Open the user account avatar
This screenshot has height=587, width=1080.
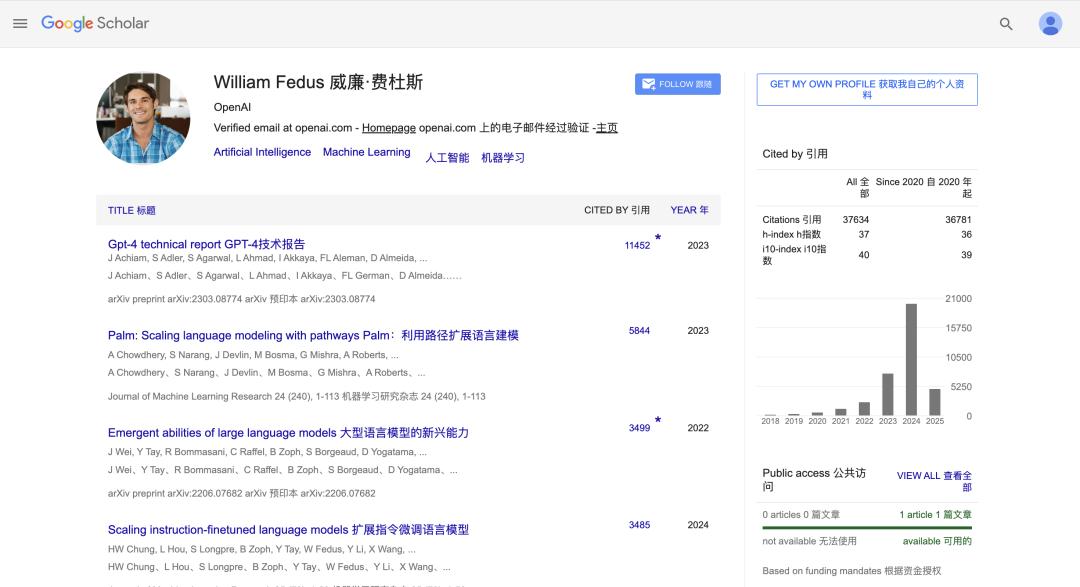pyautogui.click(x=1050, y=24)
